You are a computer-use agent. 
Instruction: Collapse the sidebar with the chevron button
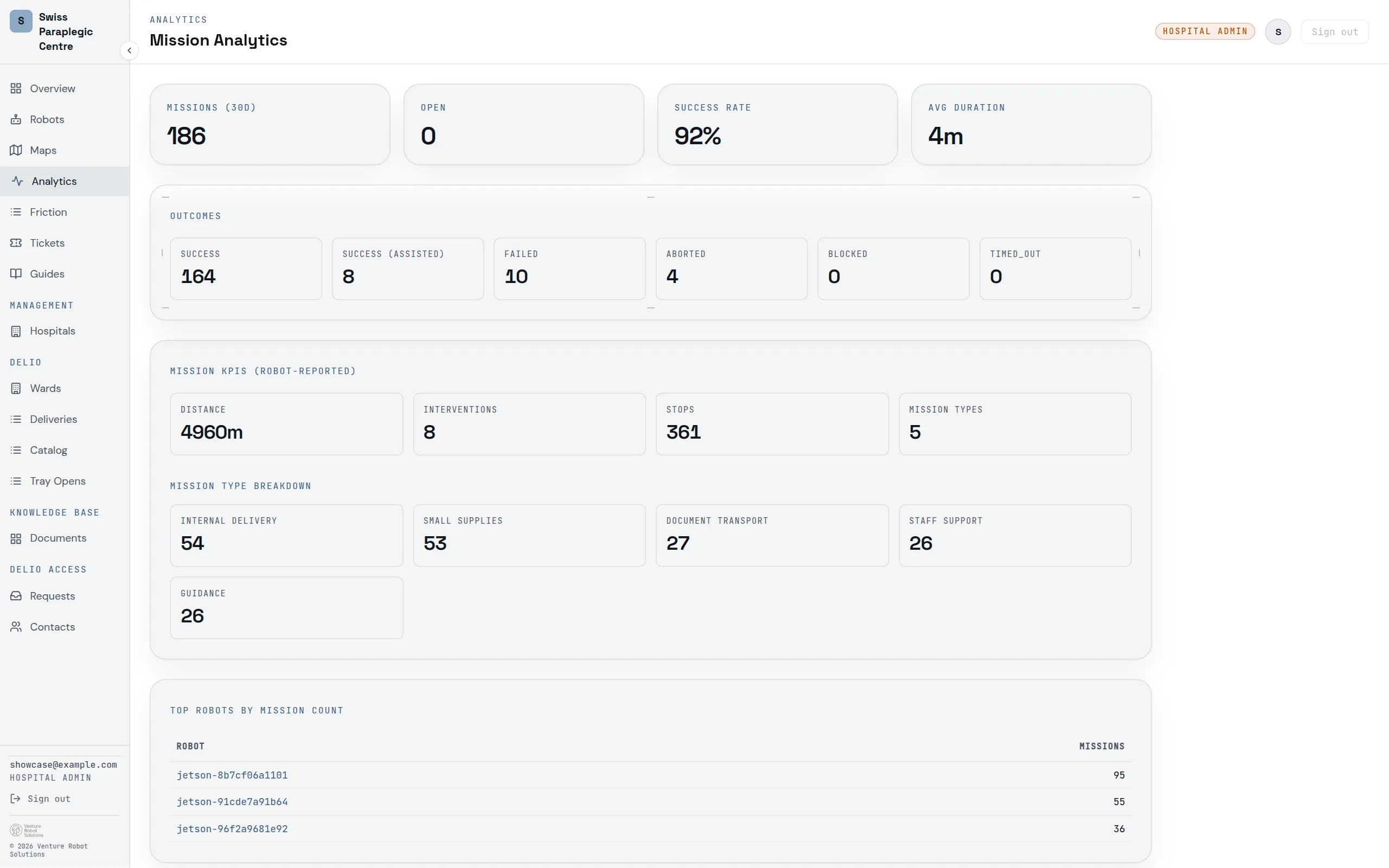tap(129, 50)
